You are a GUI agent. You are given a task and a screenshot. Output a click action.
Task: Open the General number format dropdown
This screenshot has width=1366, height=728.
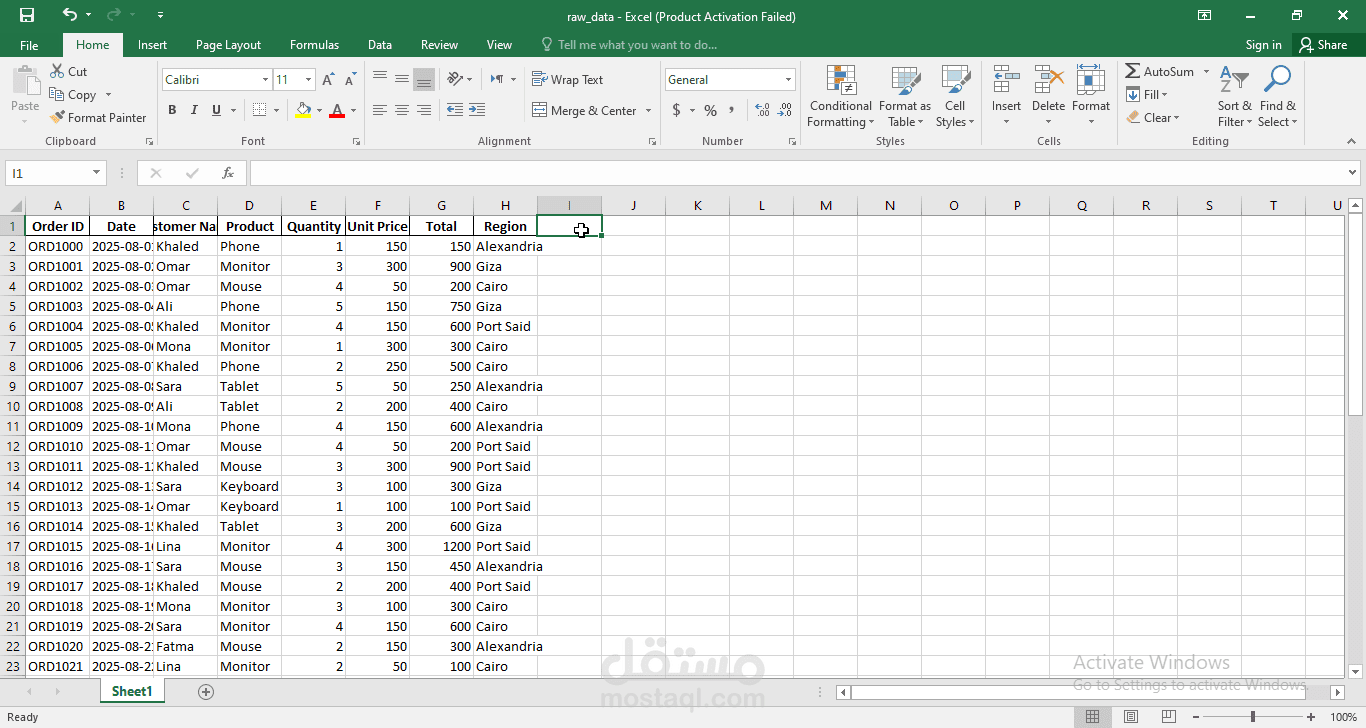point(788,80)
